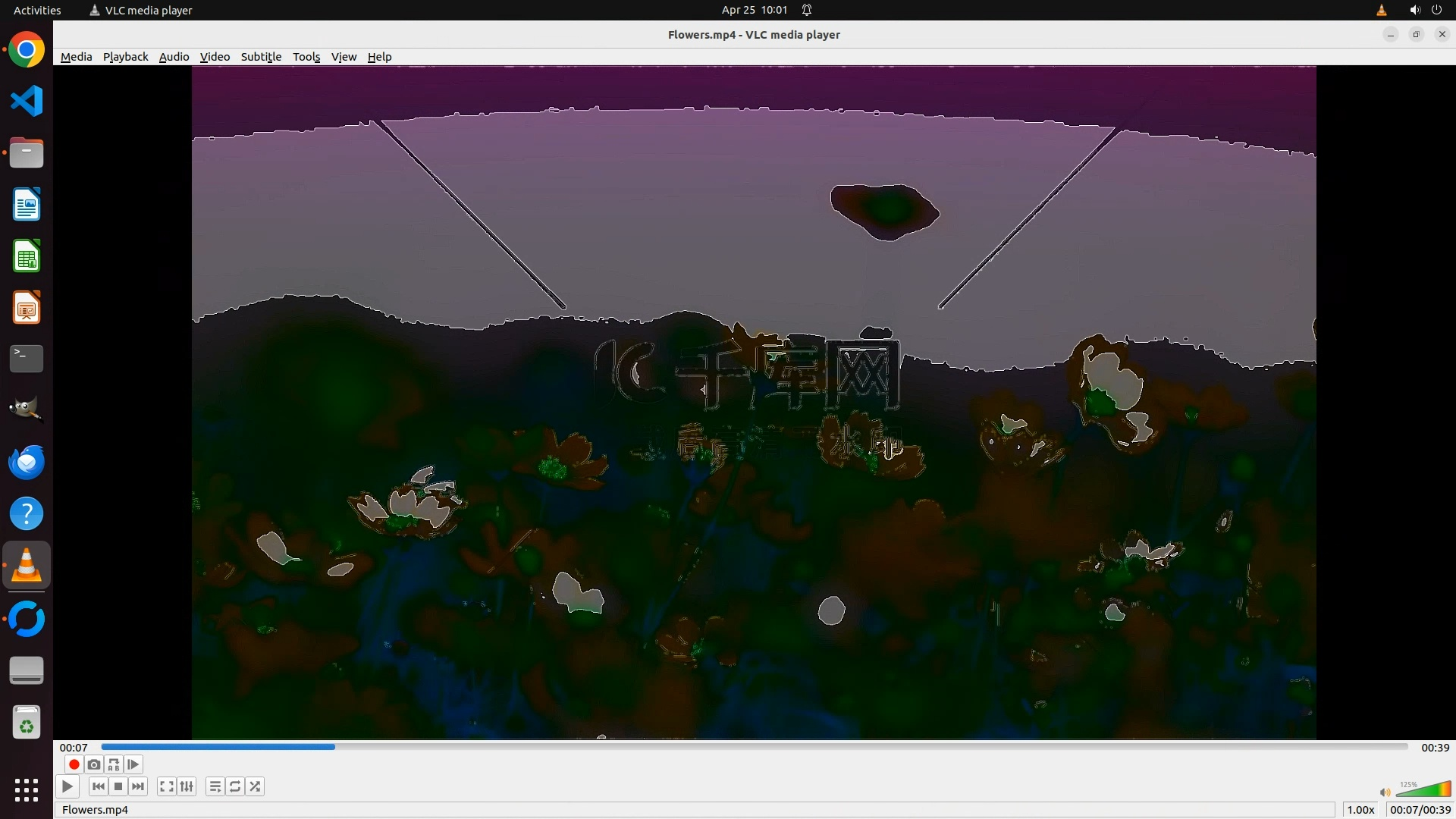Toggle loop repeat mode

[235, 786]
